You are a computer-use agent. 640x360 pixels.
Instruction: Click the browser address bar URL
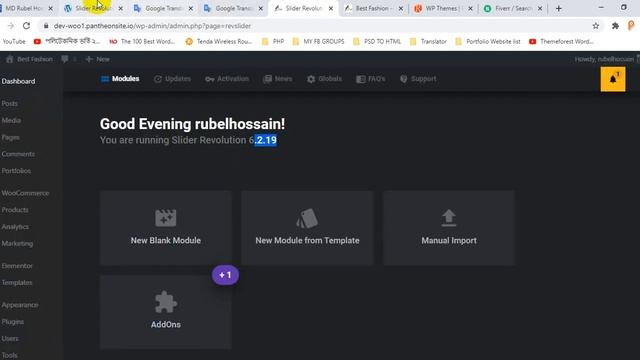(x=152, y=26)
